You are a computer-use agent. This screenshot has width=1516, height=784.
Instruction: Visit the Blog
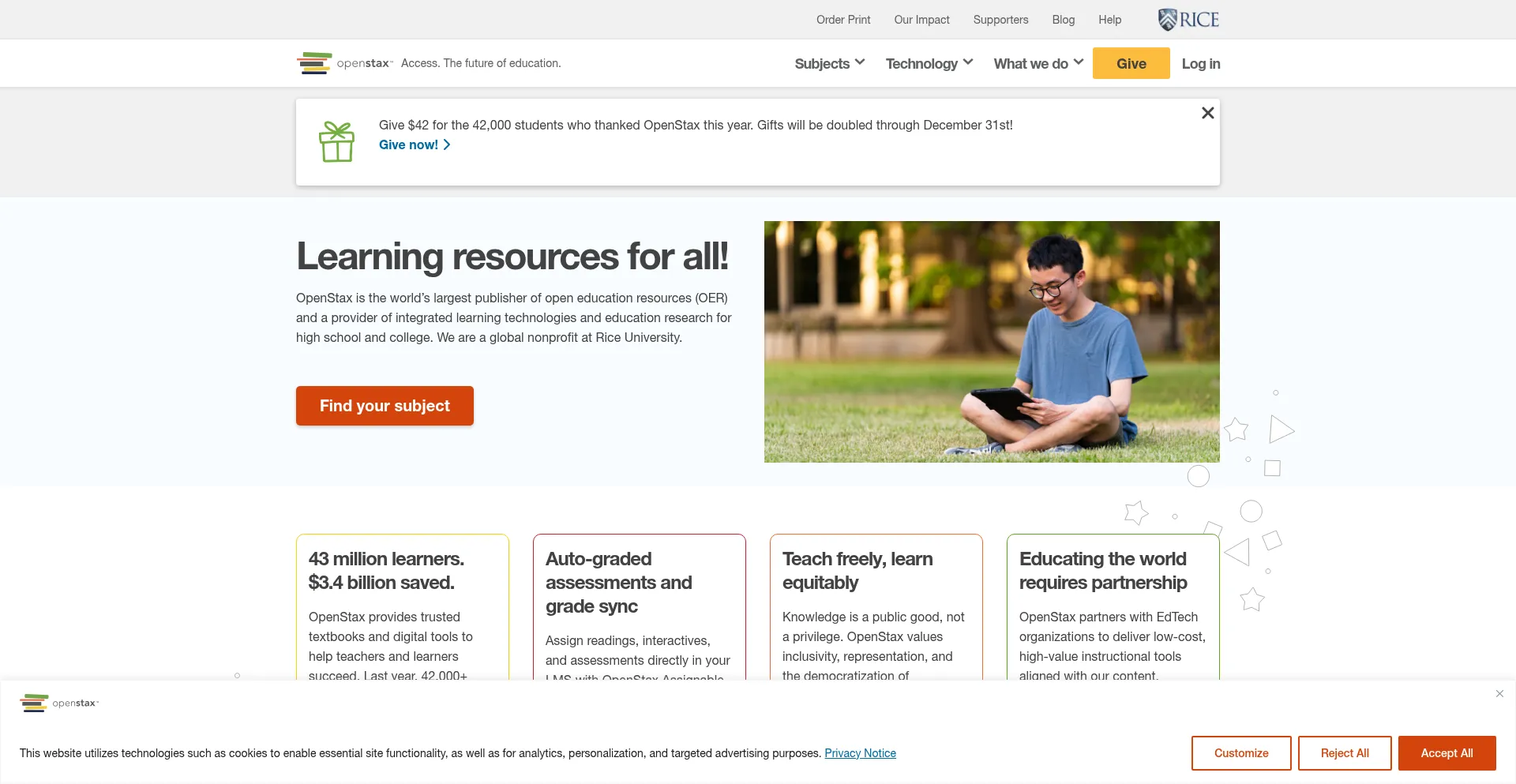pos(1063,20)
